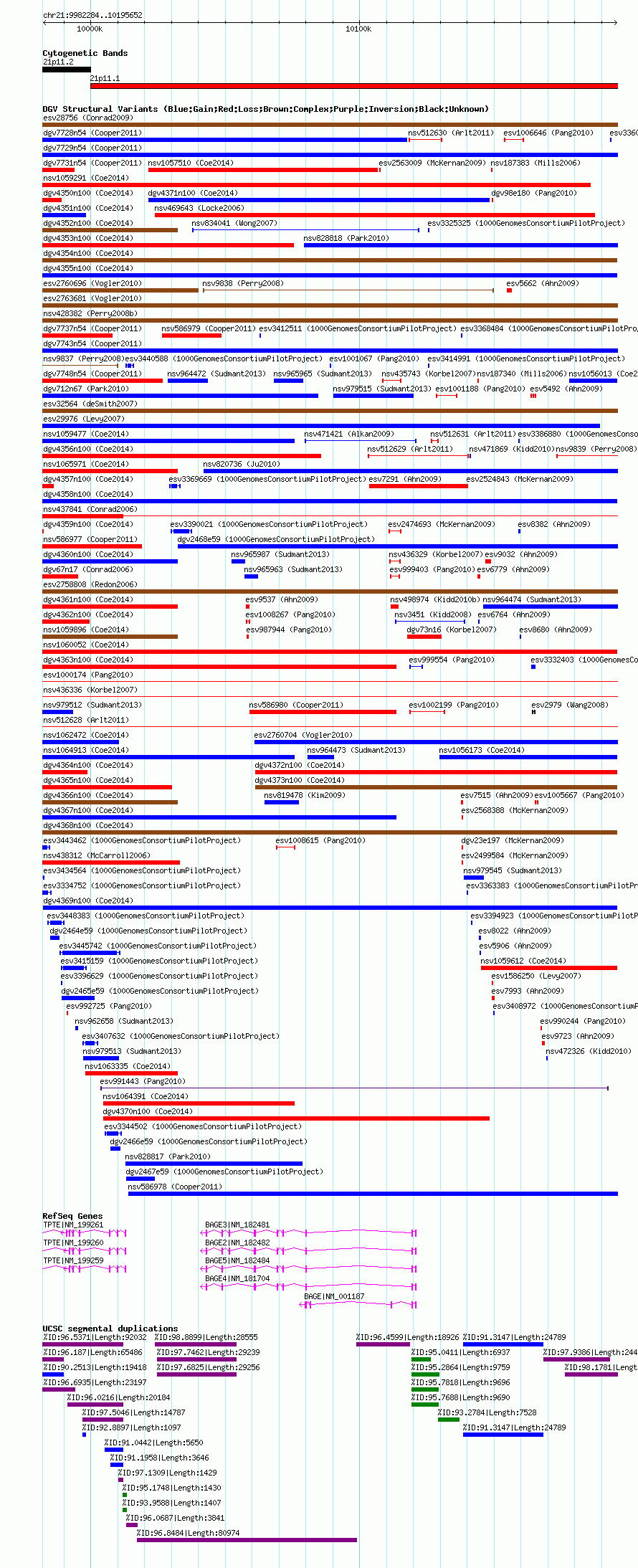
Task: Click nsv820736 (Ju2010) label
Action: pos(242,464)
